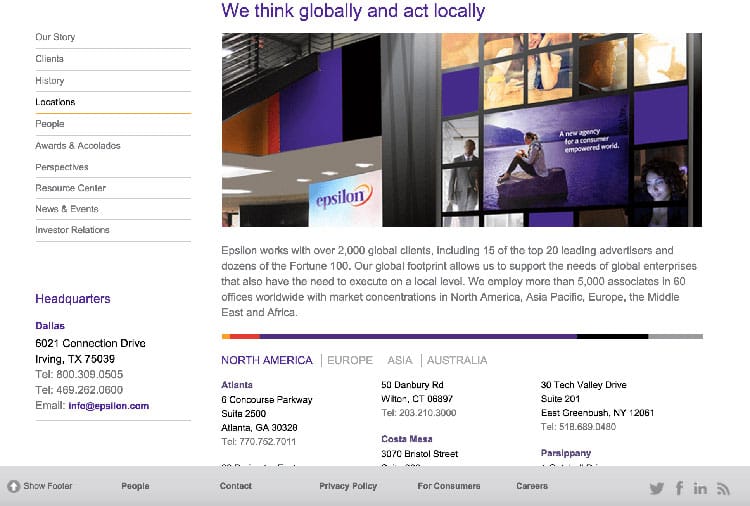Image resolution: width=750 pixels, height=506 pixels.
Task: Open Perspectives in the sidebar
Action: (62, 167)
